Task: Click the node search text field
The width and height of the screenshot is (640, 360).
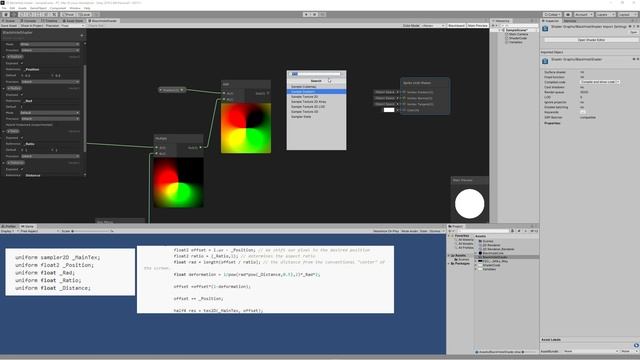Action: point(316,74)
